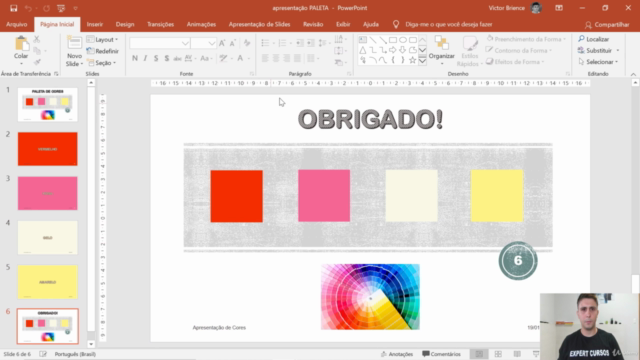This screenshot has height=360, width=640.
Task: Decrease font size with small A icon
Action: point(233,43)
